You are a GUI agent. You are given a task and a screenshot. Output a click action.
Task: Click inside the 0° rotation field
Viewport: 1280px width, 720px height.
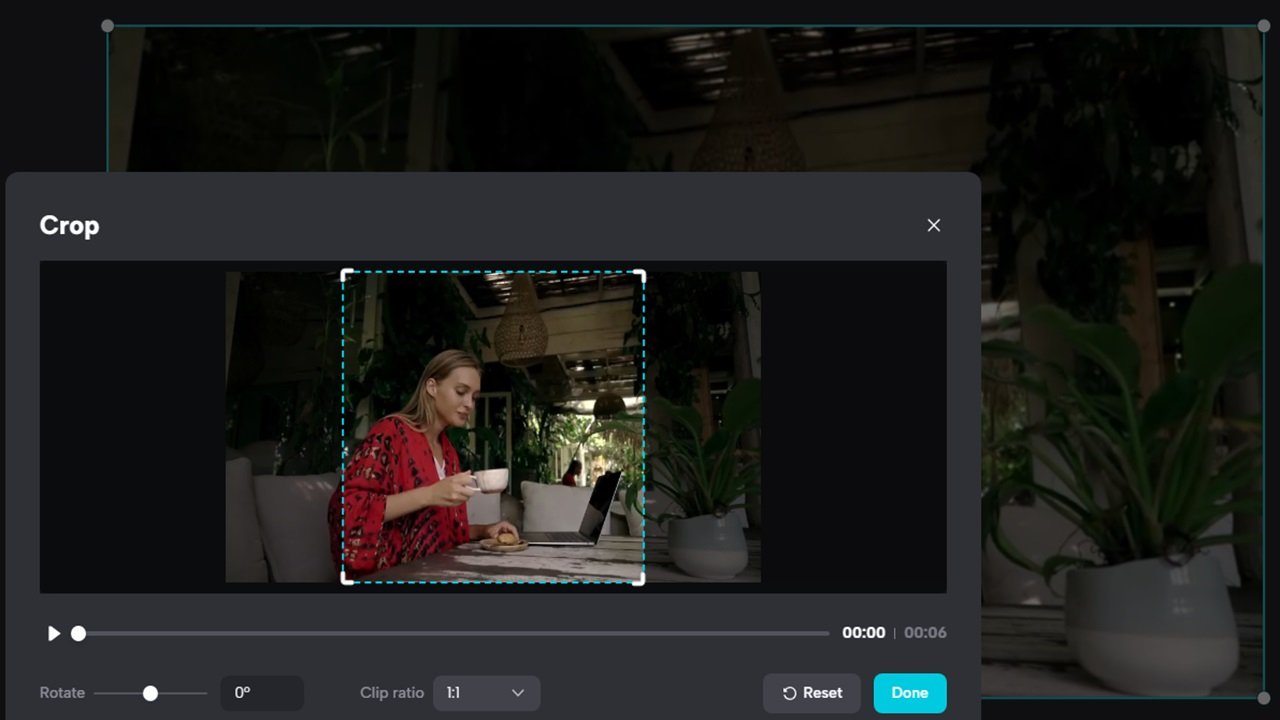262,692
